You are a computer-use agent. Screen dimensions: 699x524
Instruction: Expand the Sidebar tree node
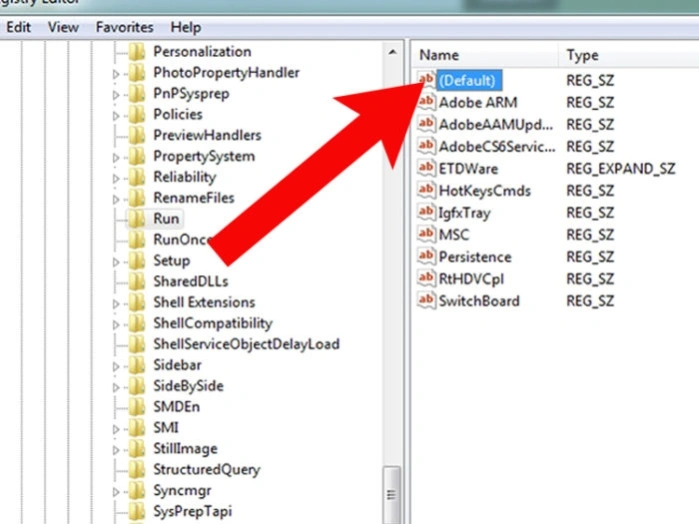point(116,367)
